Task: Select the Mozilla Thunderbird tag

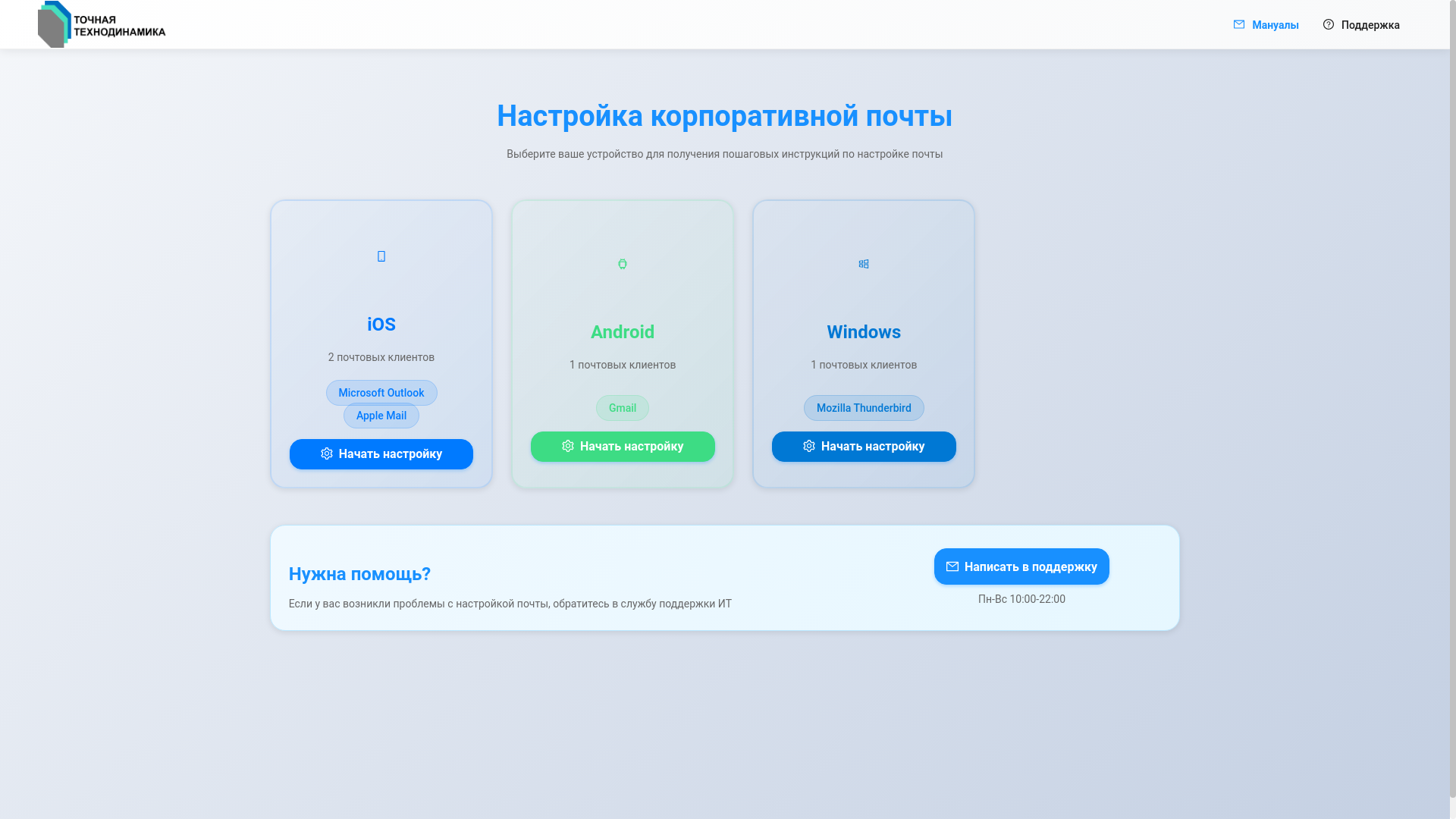Action: tap(864, 408)
